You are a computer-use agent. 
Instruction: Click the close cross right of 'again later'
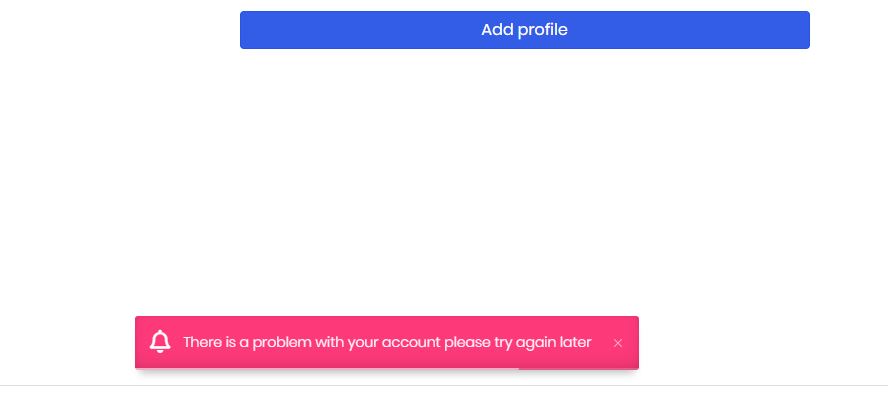pyautogui.click(x=618, y=343)
